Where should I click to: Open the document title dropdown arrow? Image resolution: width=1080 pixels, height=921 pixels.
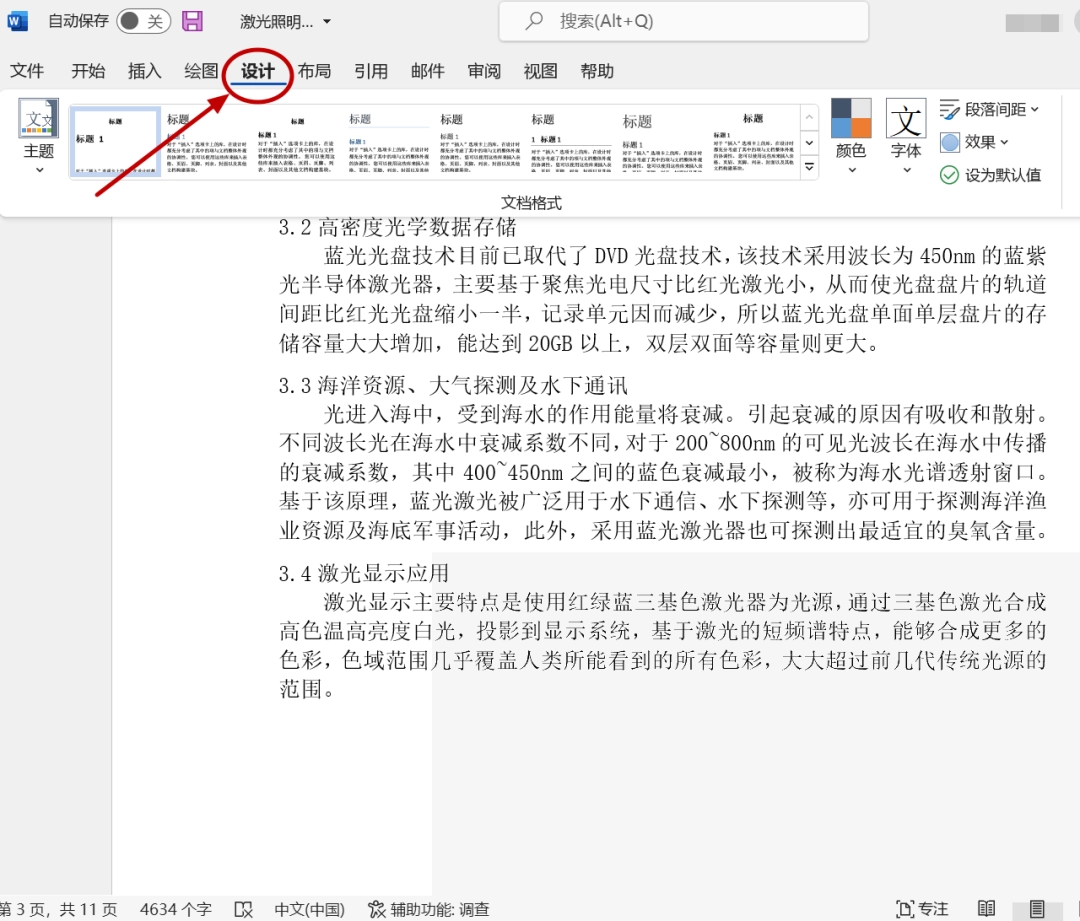pos(327,21)
